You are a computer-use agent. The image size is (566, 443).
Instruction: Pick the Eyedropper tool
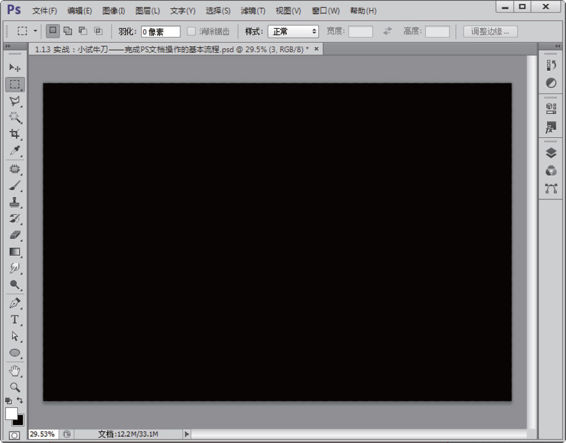(15, 150)
